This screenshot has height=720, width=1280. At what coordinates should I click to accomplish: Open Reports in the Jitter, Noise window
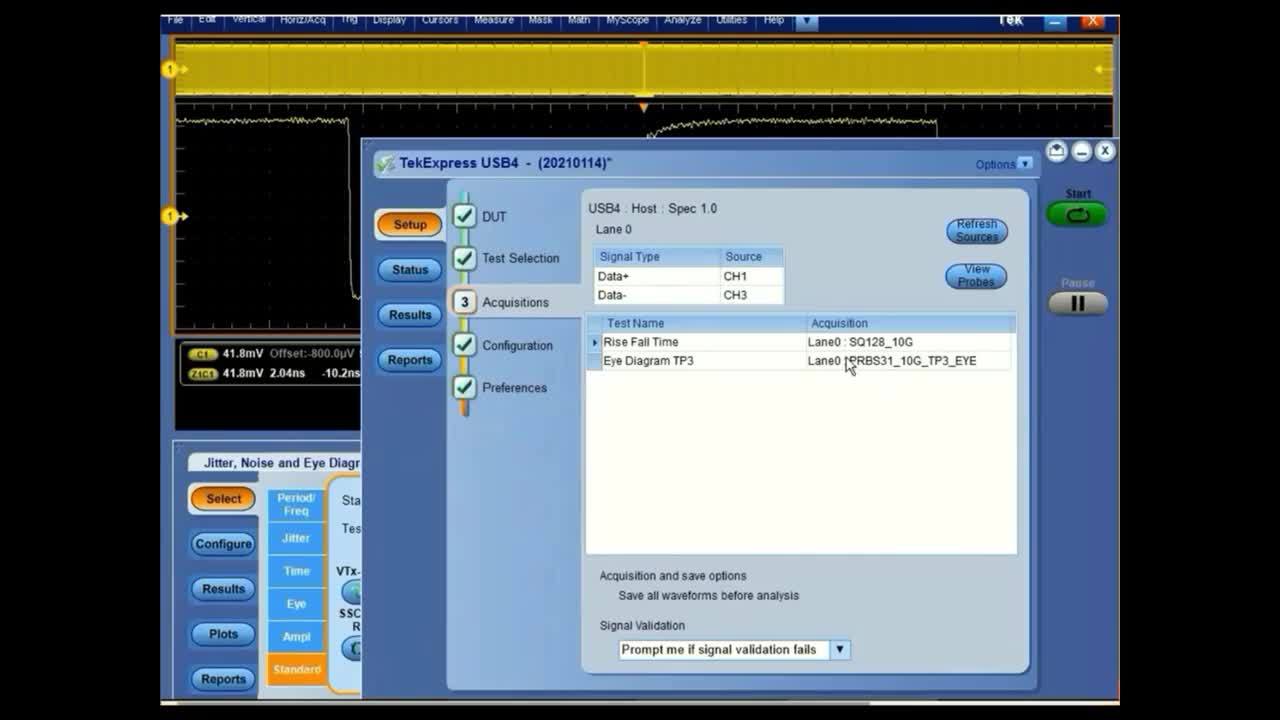(223, 679)
